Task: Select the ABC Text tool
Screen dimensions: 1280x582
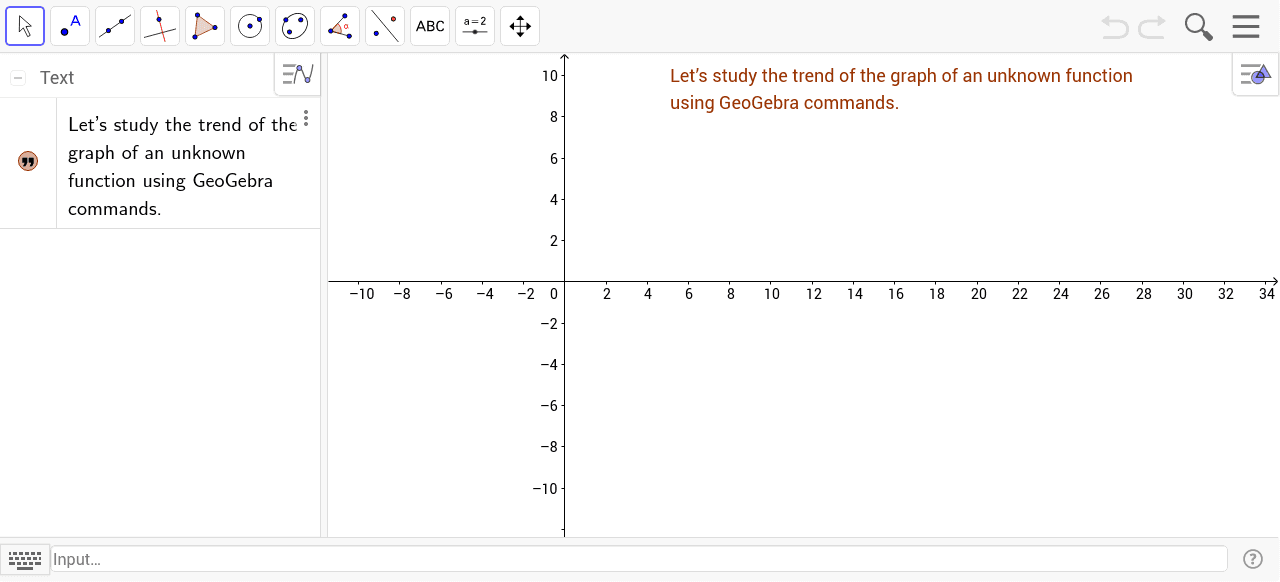Action: tap(430, 26)
